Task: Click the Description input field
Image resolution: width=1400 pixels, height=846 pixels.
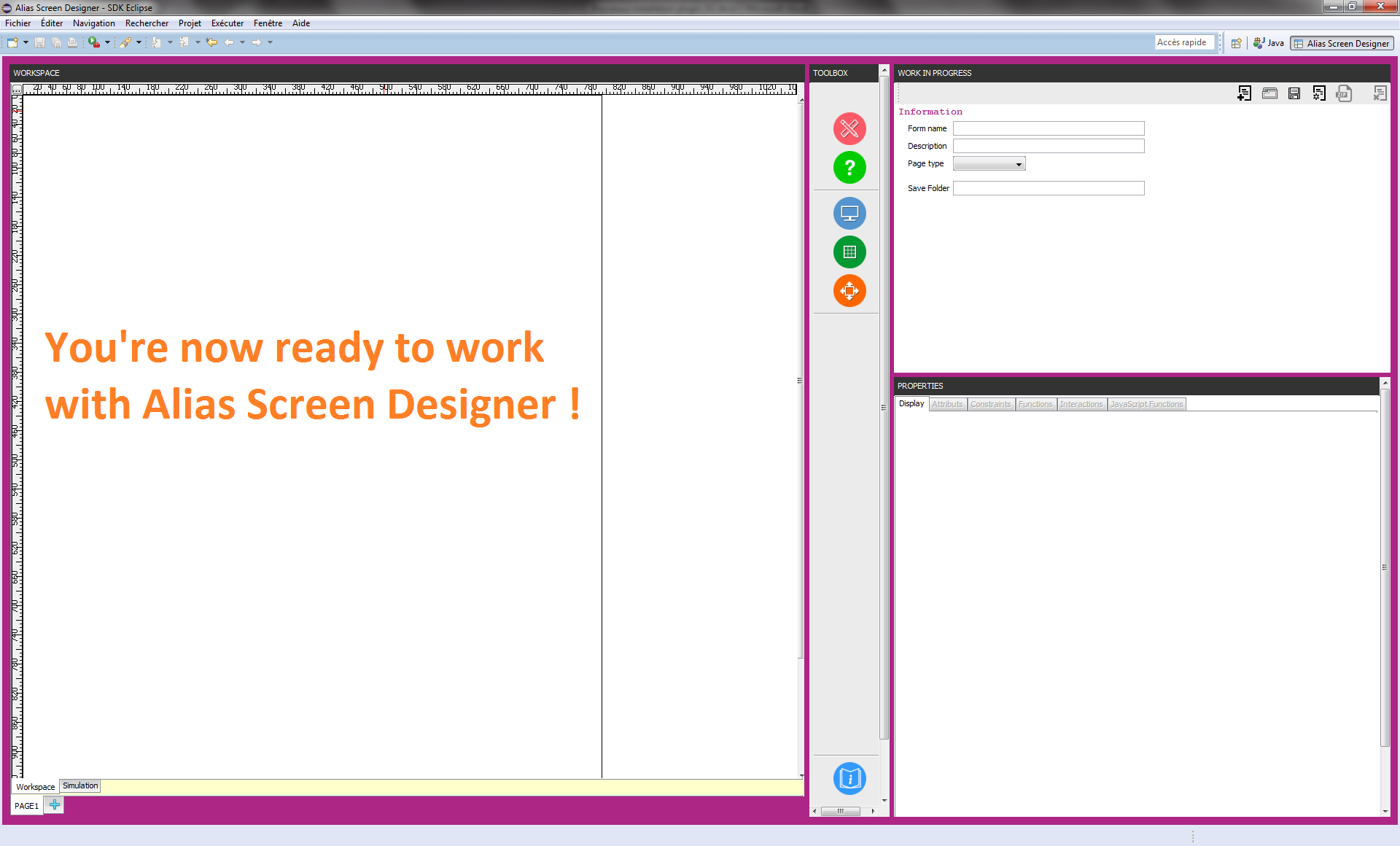Action: [1049, 146]
